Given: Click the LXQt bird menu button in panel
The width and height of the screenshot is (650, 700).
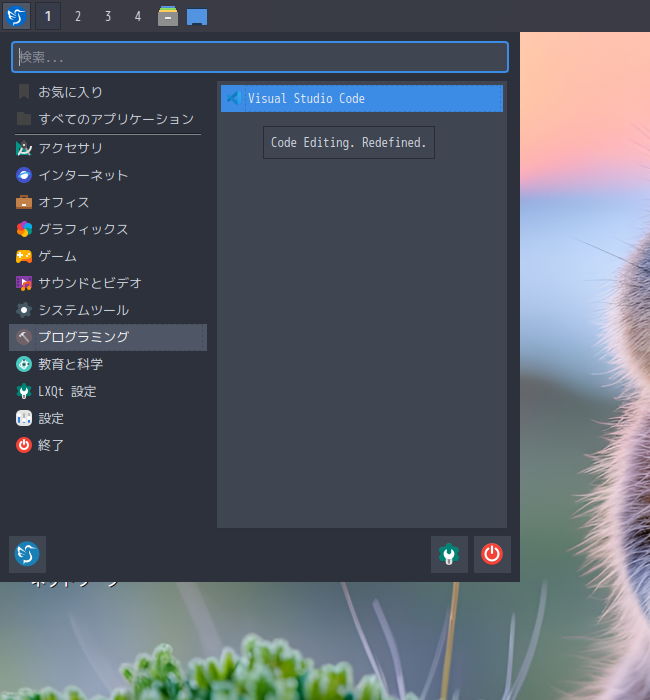Looking at the screenshot, I should [17, 16].
